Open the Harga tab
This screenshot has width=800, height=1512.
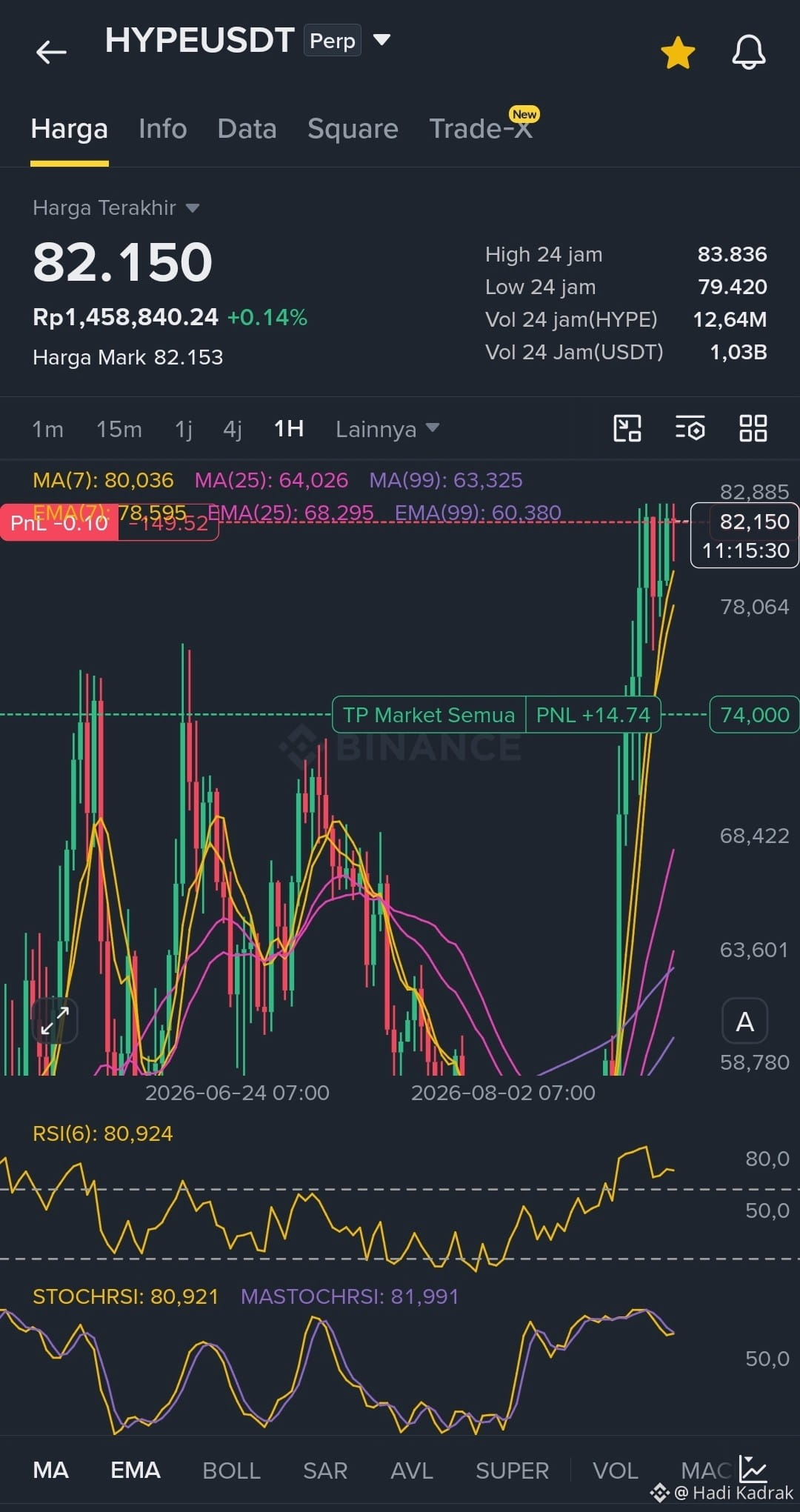click(70, 129)
